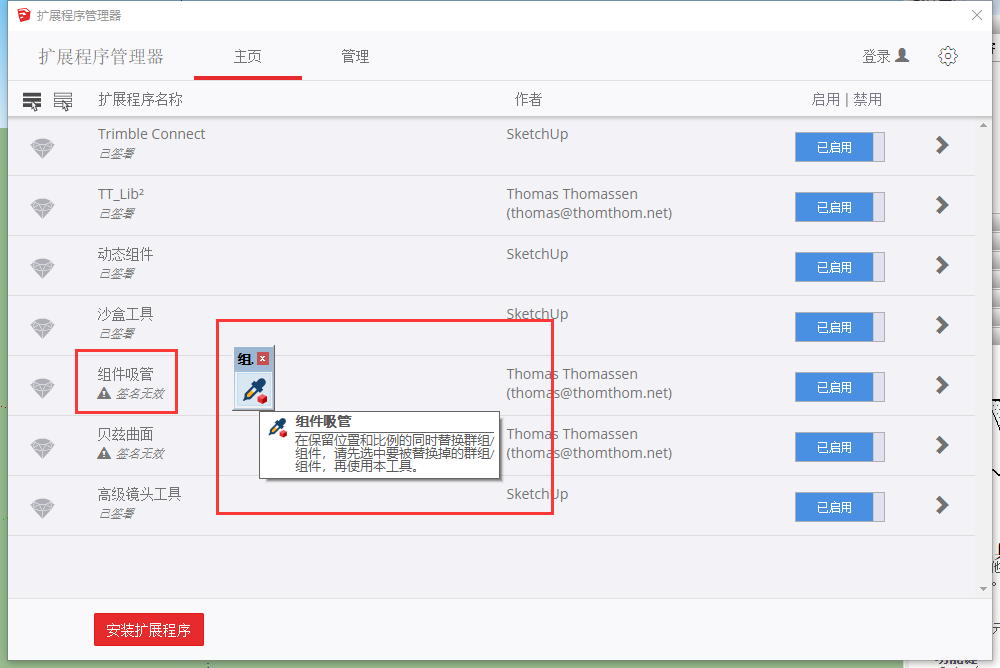This screenshot has height=668, width=1000.
Task: Switch to the 主页 tab
Action: pos(247,57)
